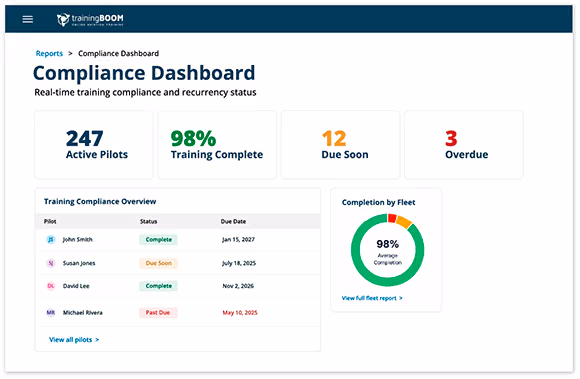
Task: Click the John Smith pilot name
Action: tap(78, 240)
